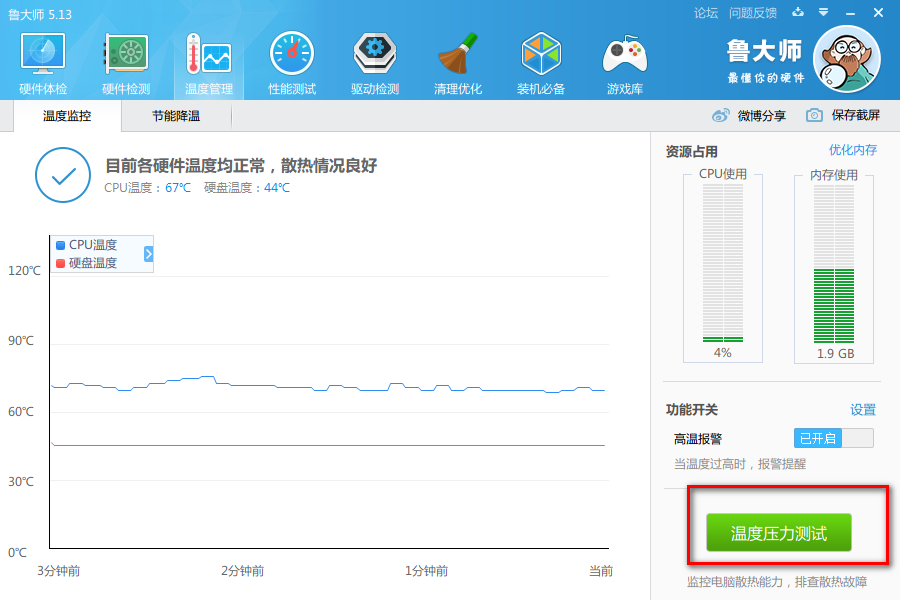900x600 pixels.
Task: Open 论坛 forum link
Action: [x=705, y=13]
